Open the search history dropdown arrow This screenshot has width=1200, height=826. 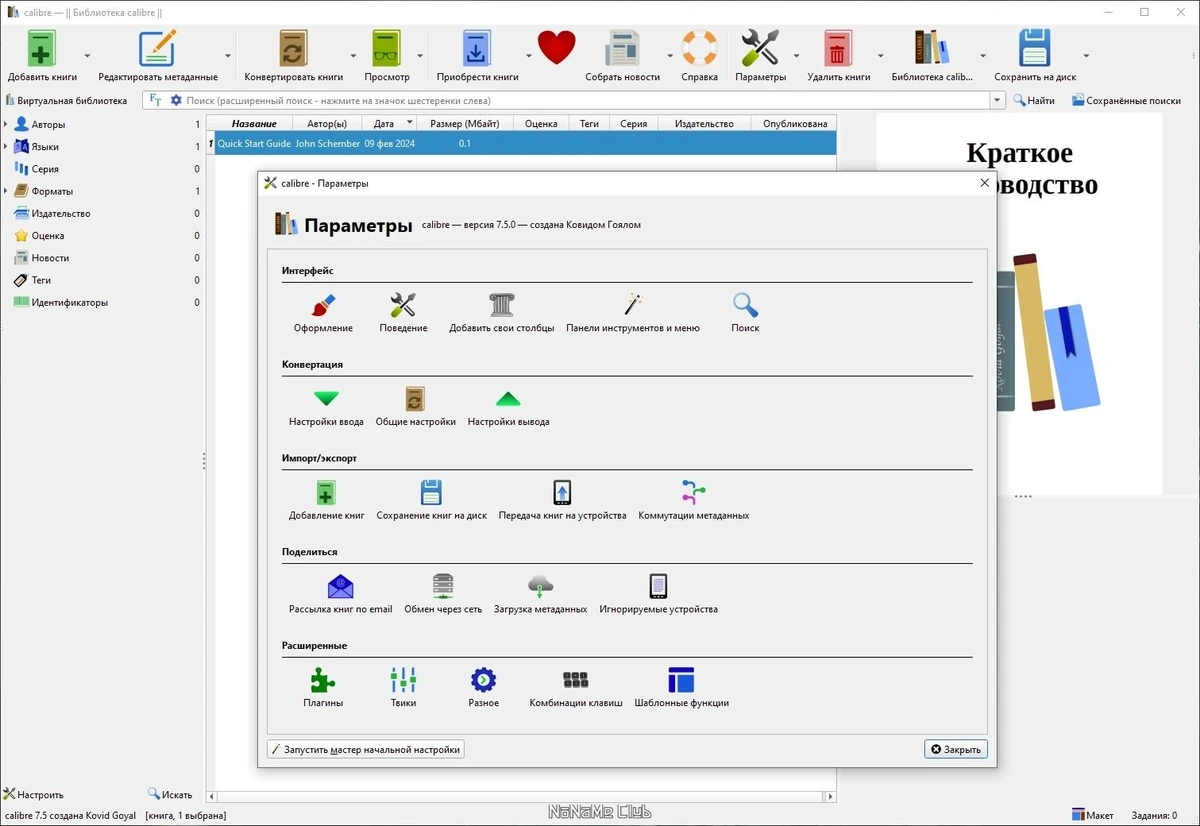997,100
